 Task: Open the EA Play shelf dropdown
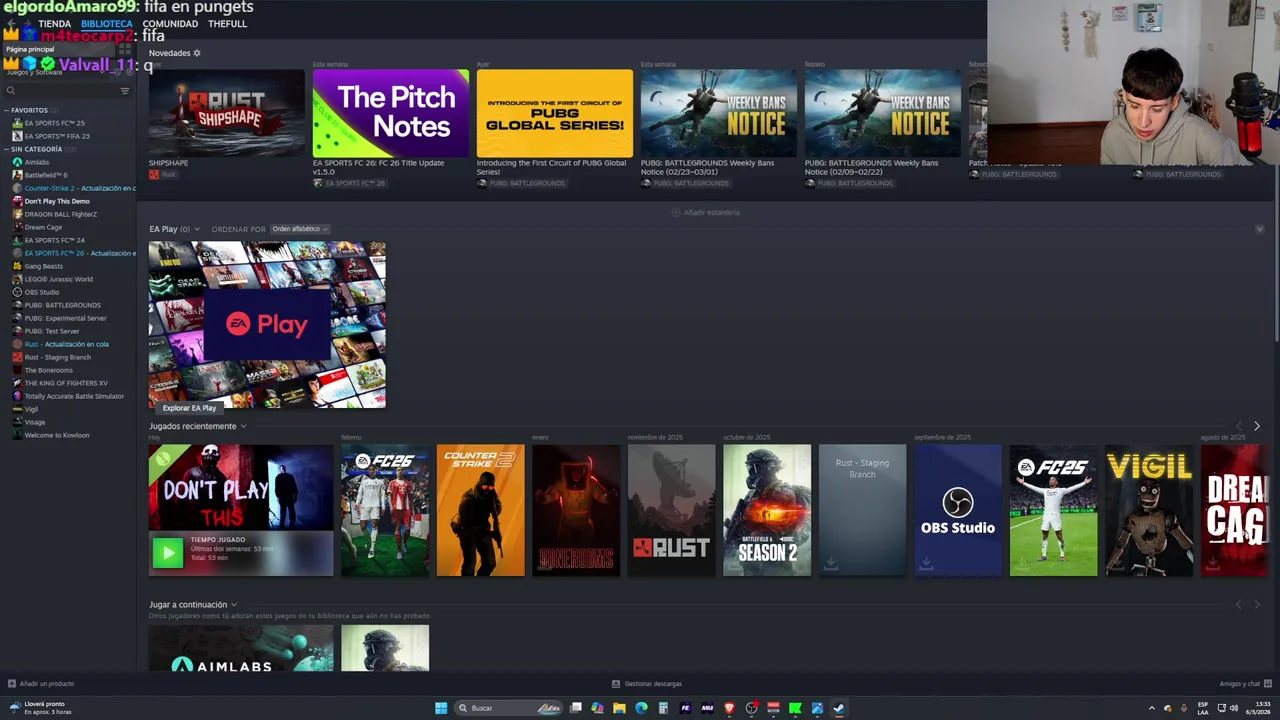(x=197, y=230)
